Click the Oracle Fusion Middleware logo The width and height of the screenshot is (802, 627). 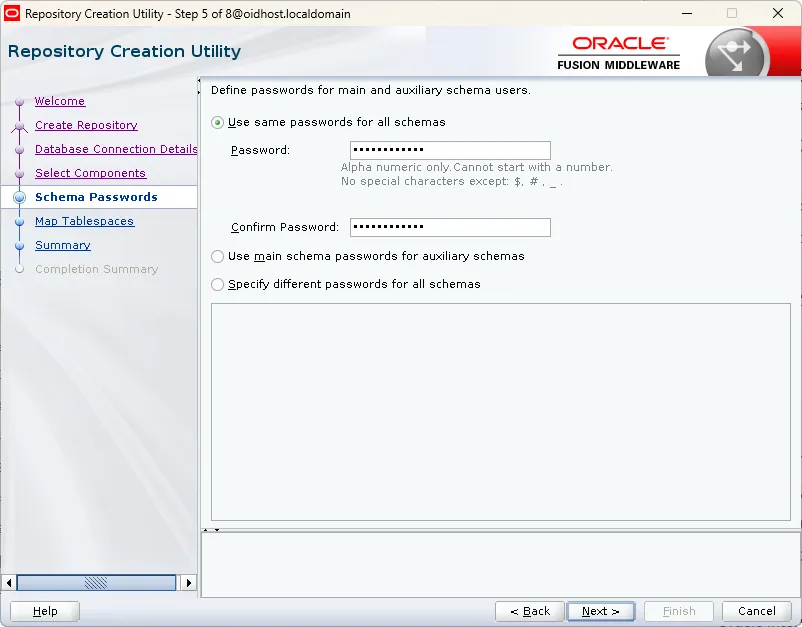619,53
